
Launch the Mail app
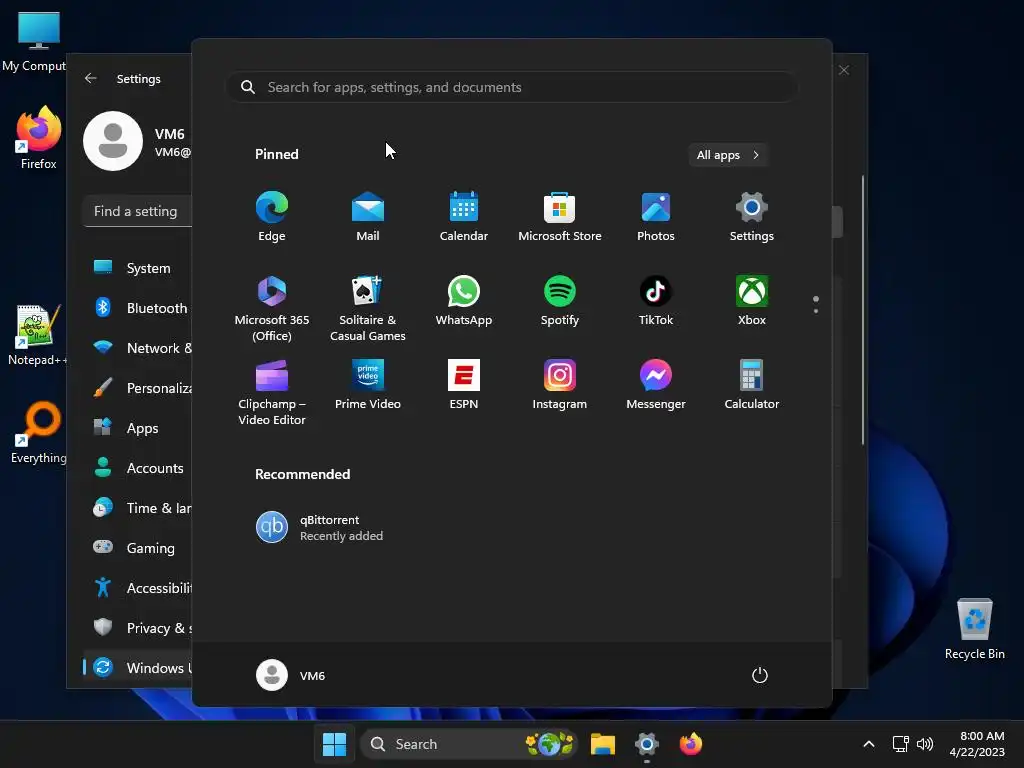click(x=368, y=217)
